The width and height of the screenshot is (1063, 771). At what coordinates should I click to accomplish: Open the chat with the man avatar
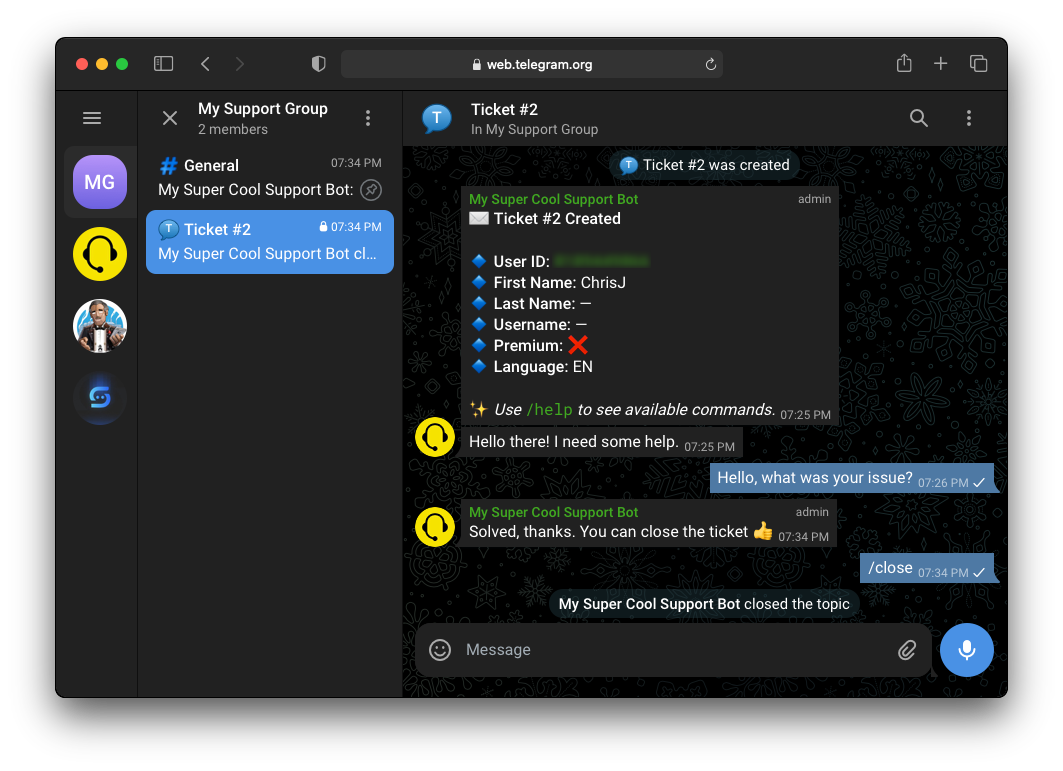click(100, 325)
